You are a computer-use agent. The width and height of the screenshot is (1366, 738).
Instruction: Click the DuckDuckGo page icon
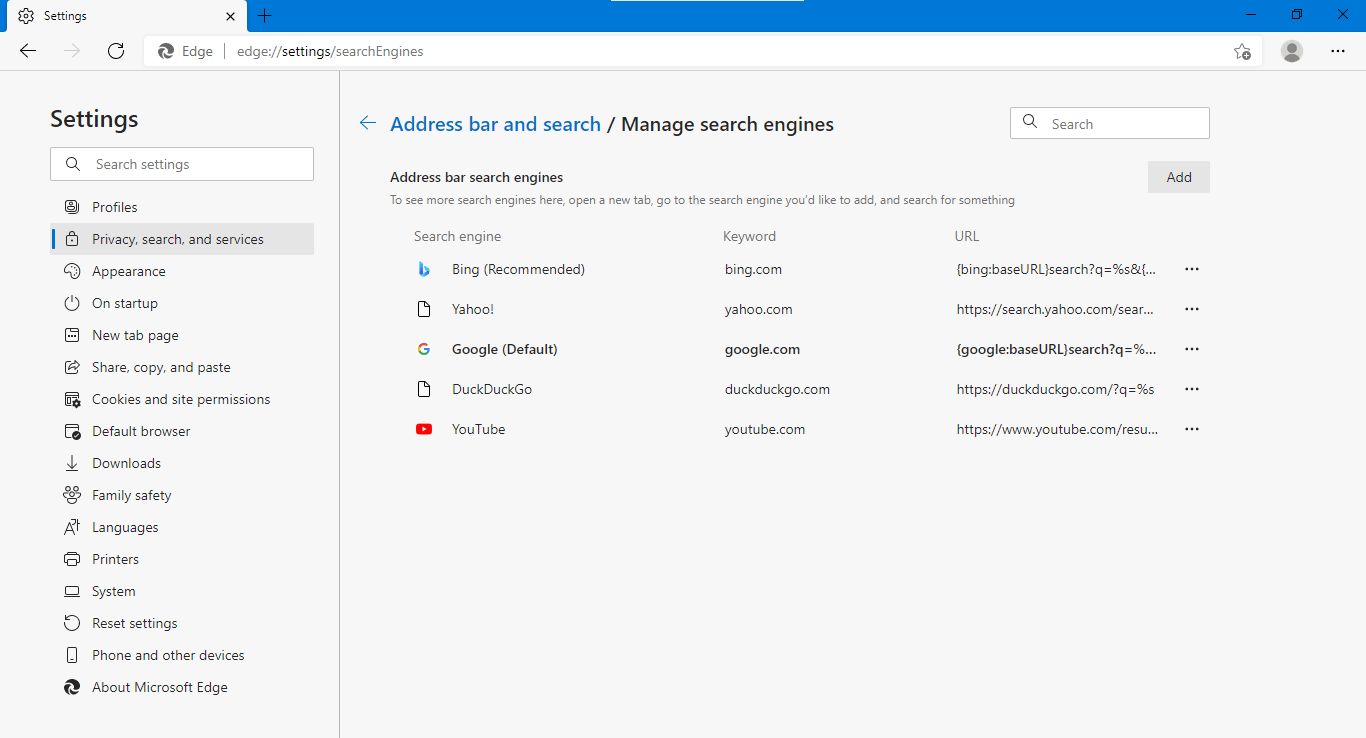pos(424,389)
